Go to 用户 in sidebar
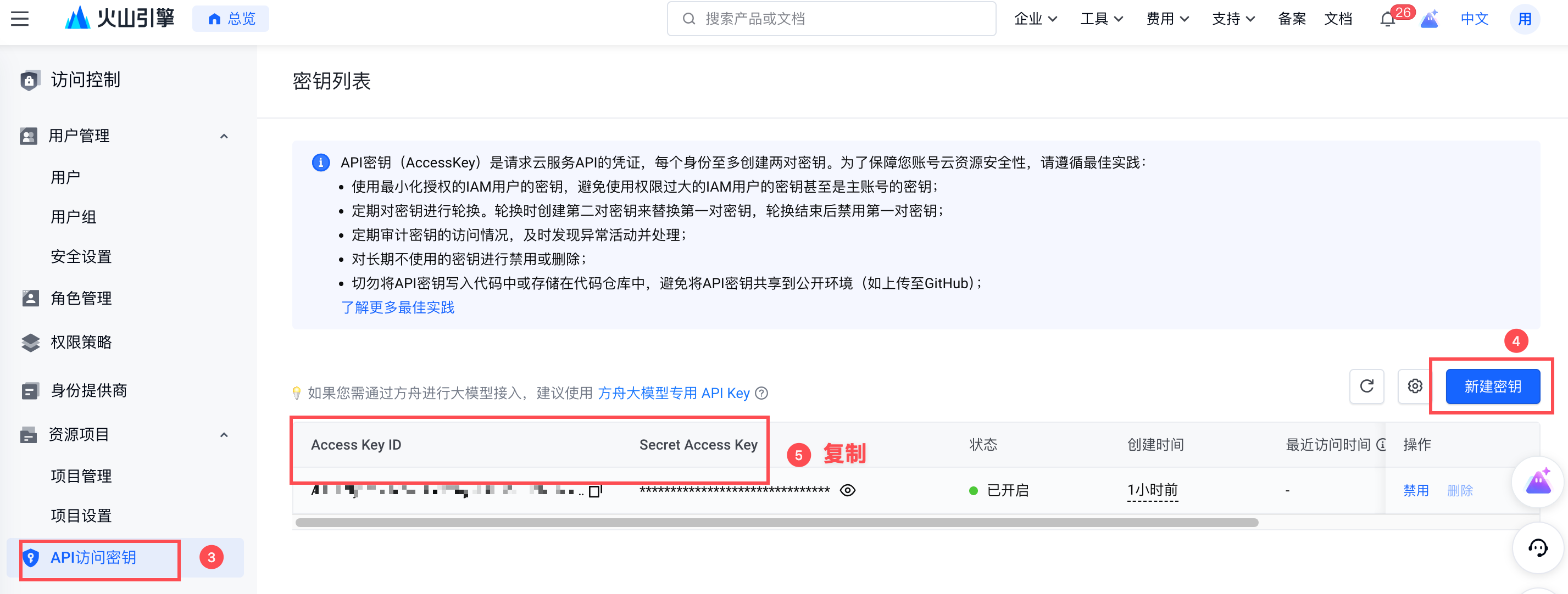 point(65,177)
